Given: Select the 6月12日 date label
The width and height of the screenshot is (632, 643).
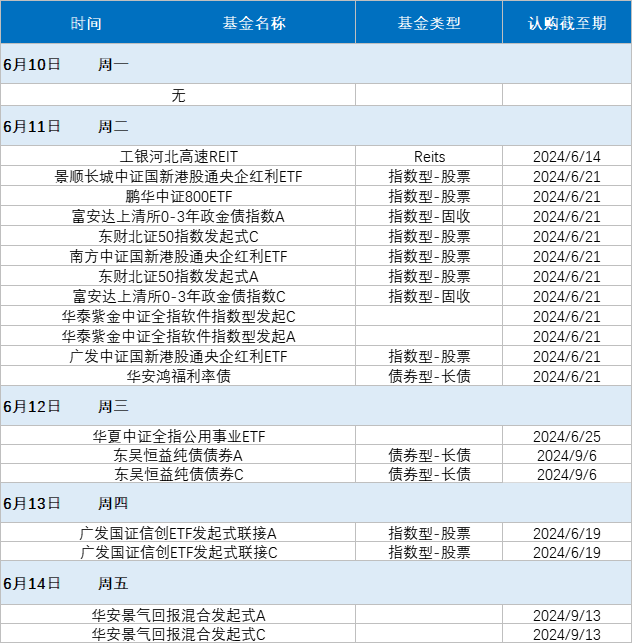Looking at the screenshot, I should 32,406.
